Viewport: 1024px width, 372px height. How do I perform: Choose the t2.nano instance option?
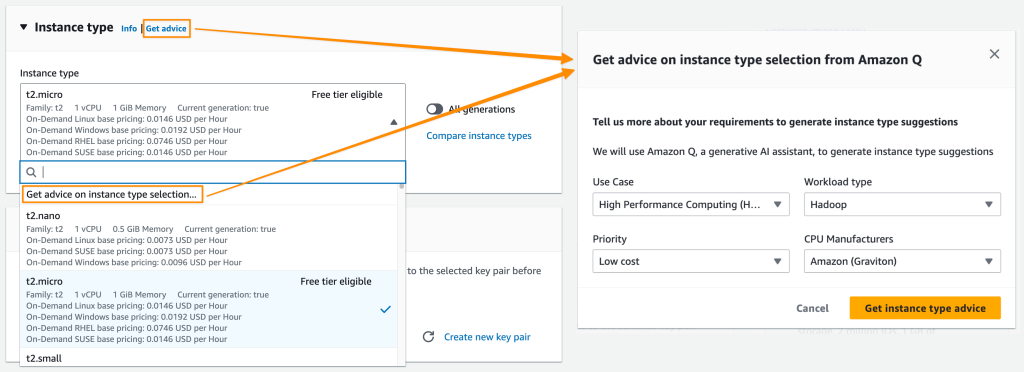coord(208,238)
